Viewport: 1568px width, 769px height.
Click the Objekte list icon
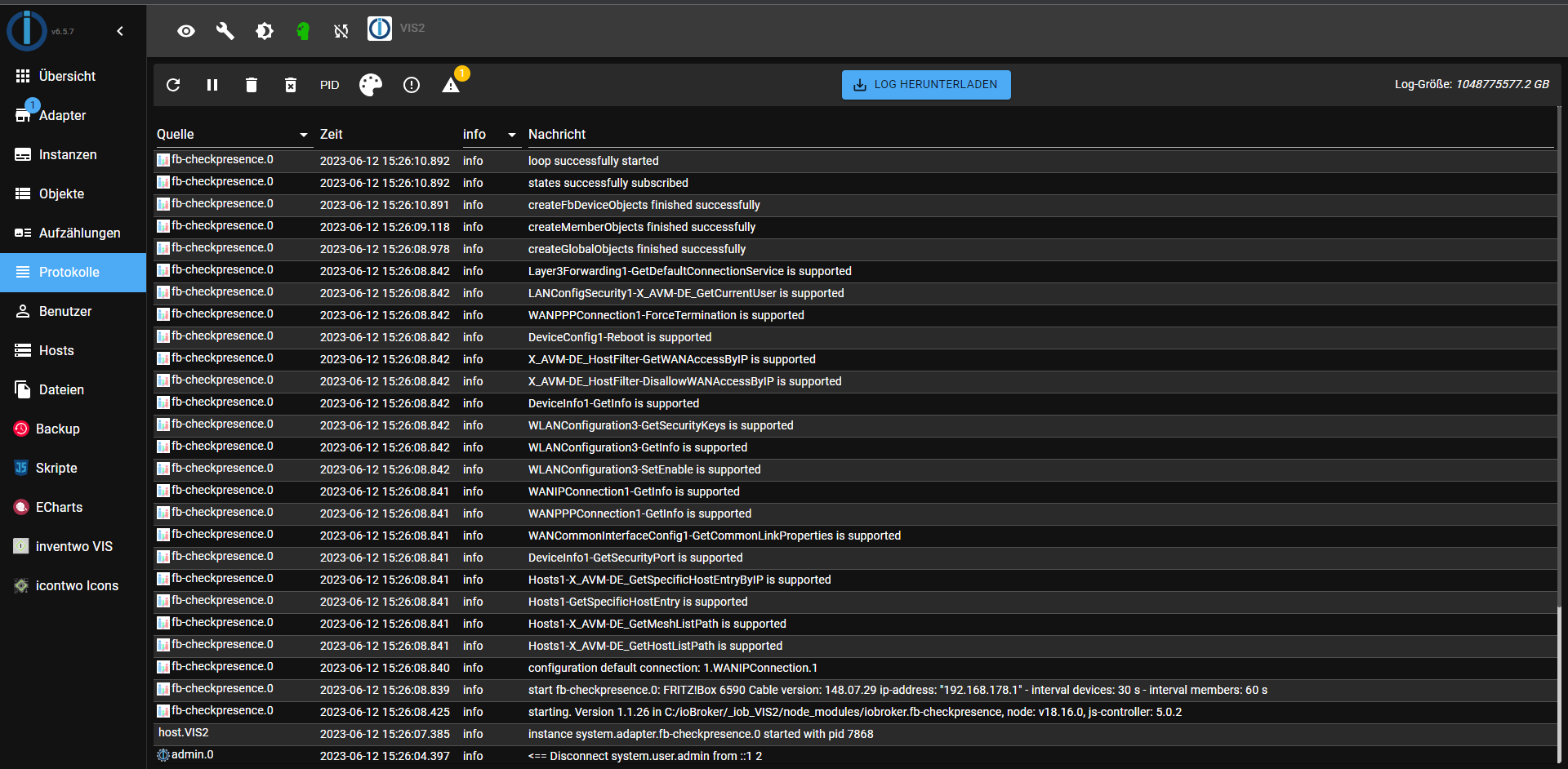pos(23,193)
